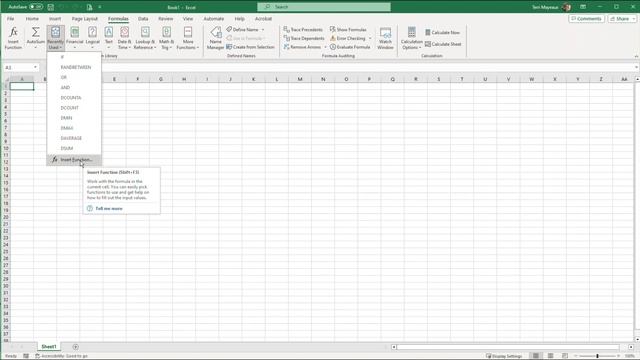Image resolution: width=640 pixels, height=360 pixels.
Task: Open the Comments pane button
Action: [x=586, y=19]
